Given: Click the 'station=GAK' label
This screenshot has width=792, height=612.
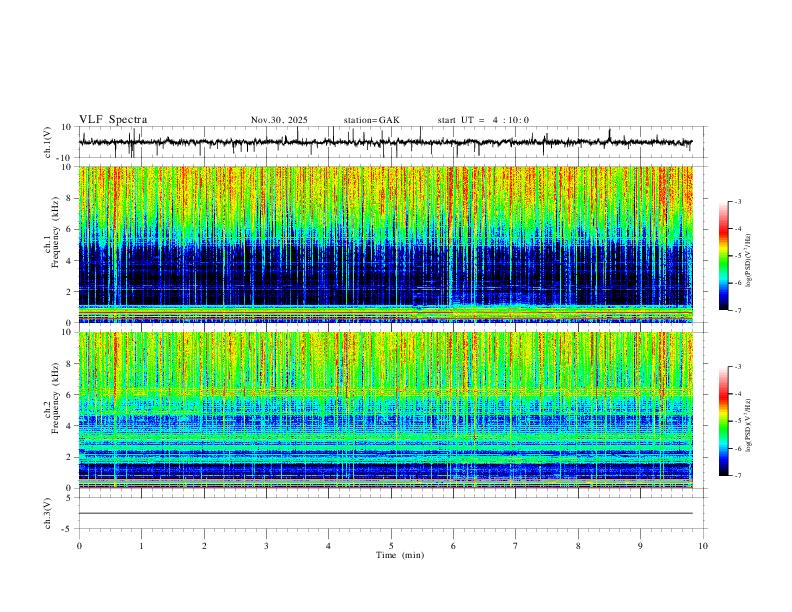Looking at the screenshot, I should 371,120.
